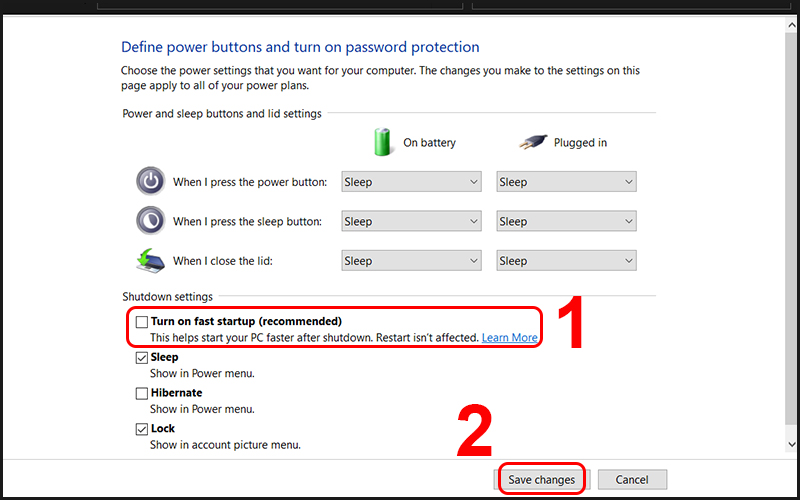Open power button Plugged in dropdown

pos(566,182)
